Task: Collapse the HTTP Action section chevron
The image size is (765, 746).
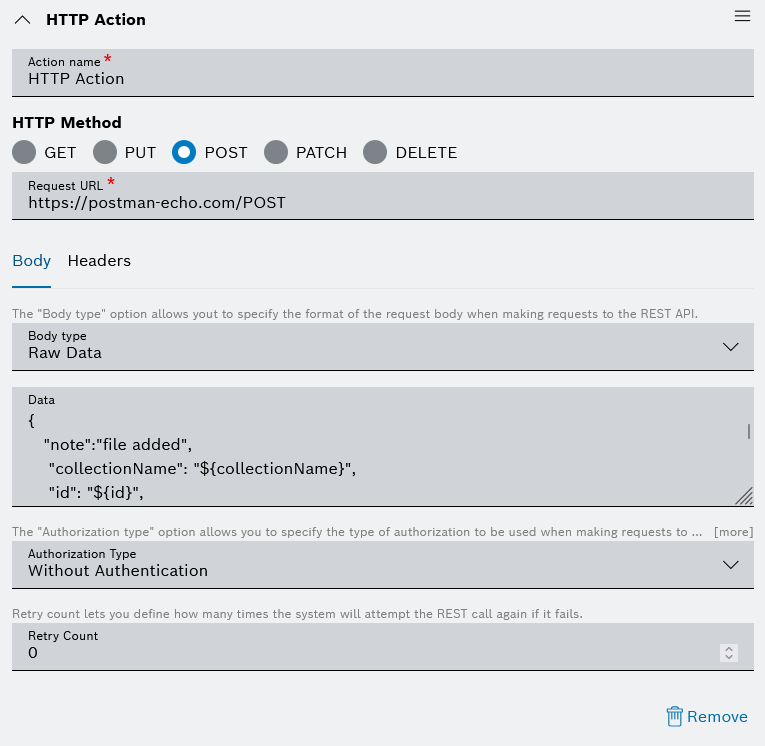Action: 23,20
